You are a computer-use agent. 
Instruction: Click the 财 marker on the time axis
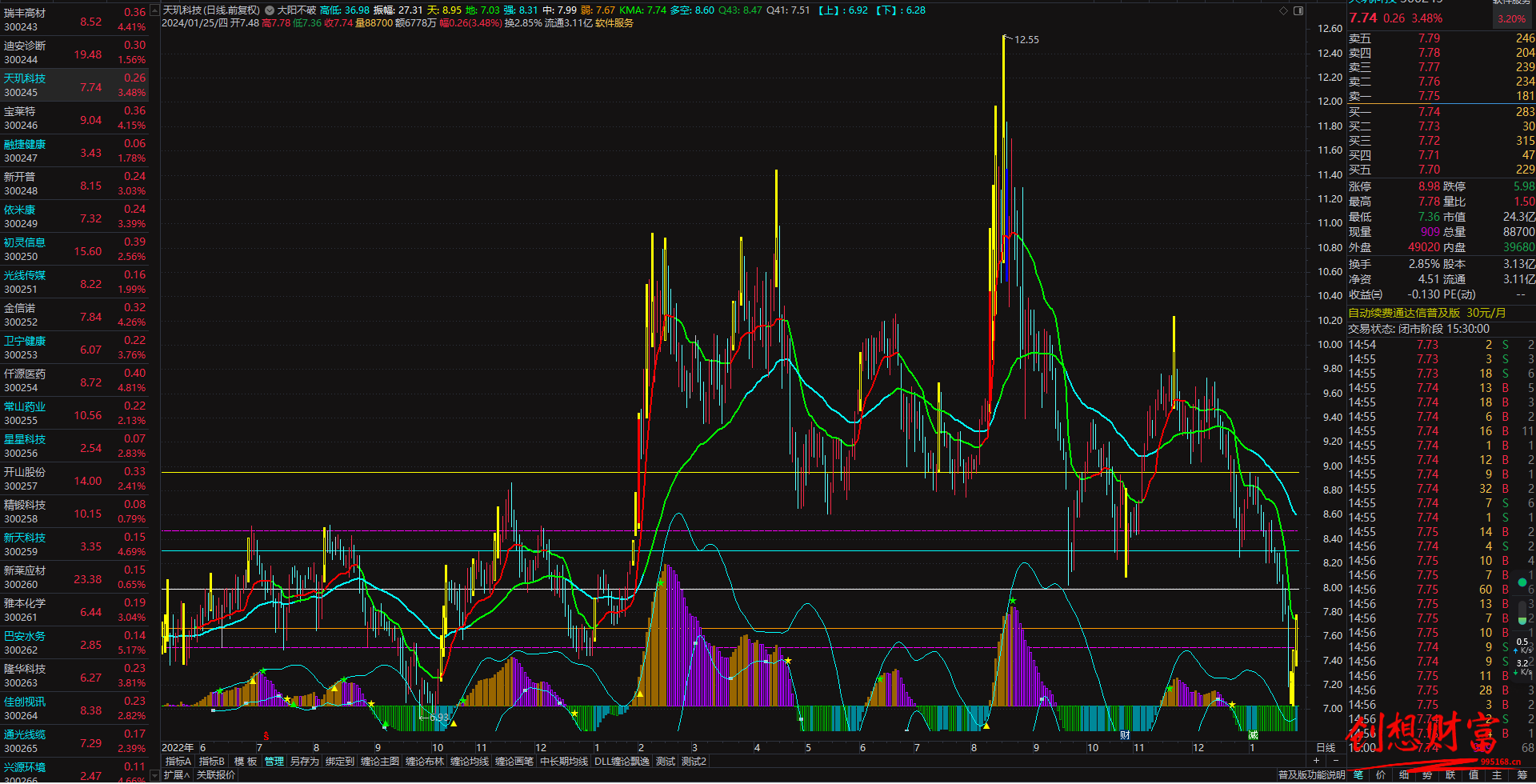tap(1125, 735)
